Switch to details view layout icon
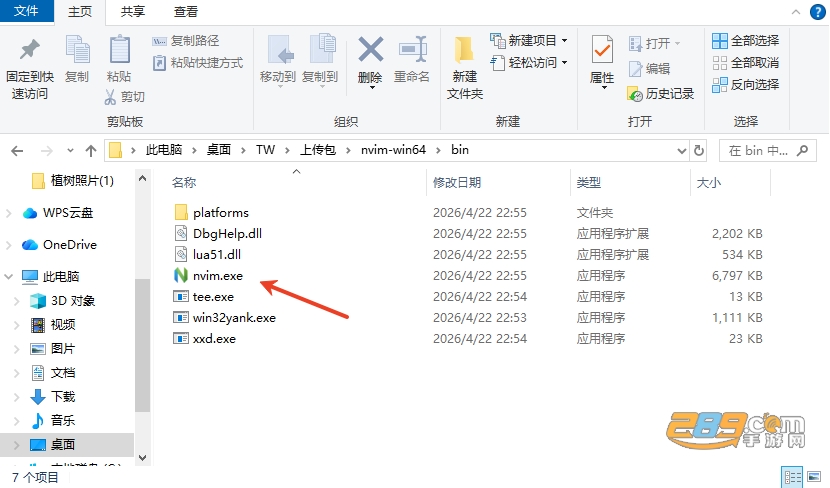830x488 pixels. click(x=792, y=477)
